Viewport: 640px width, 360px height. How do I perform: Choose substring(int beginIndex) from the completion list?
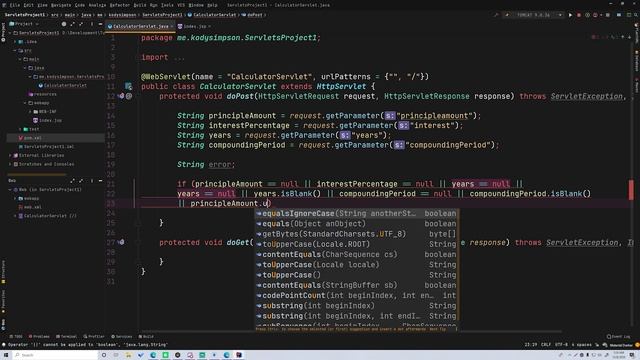point(356,306)
